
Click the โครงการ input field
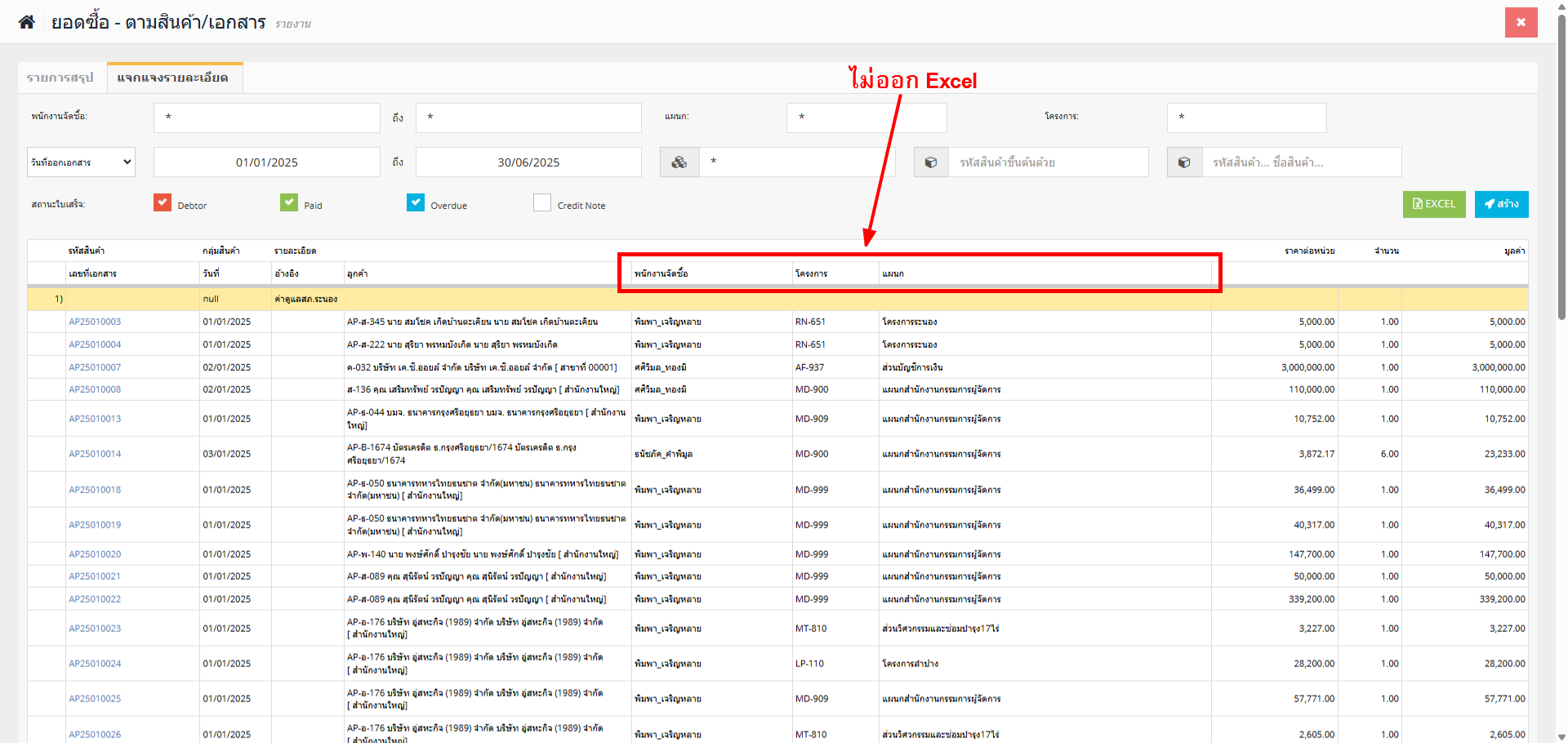click(1247, 118)
